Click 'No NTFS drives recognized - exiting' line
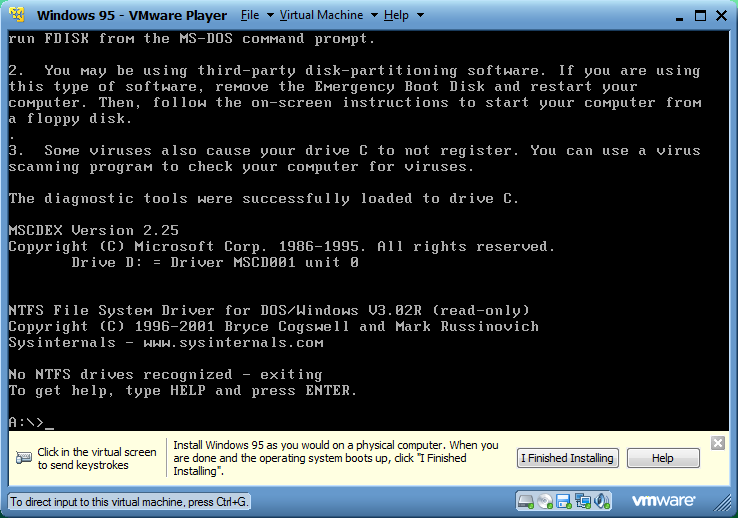Viewport: 738px width, 518px height. (165, 375)
